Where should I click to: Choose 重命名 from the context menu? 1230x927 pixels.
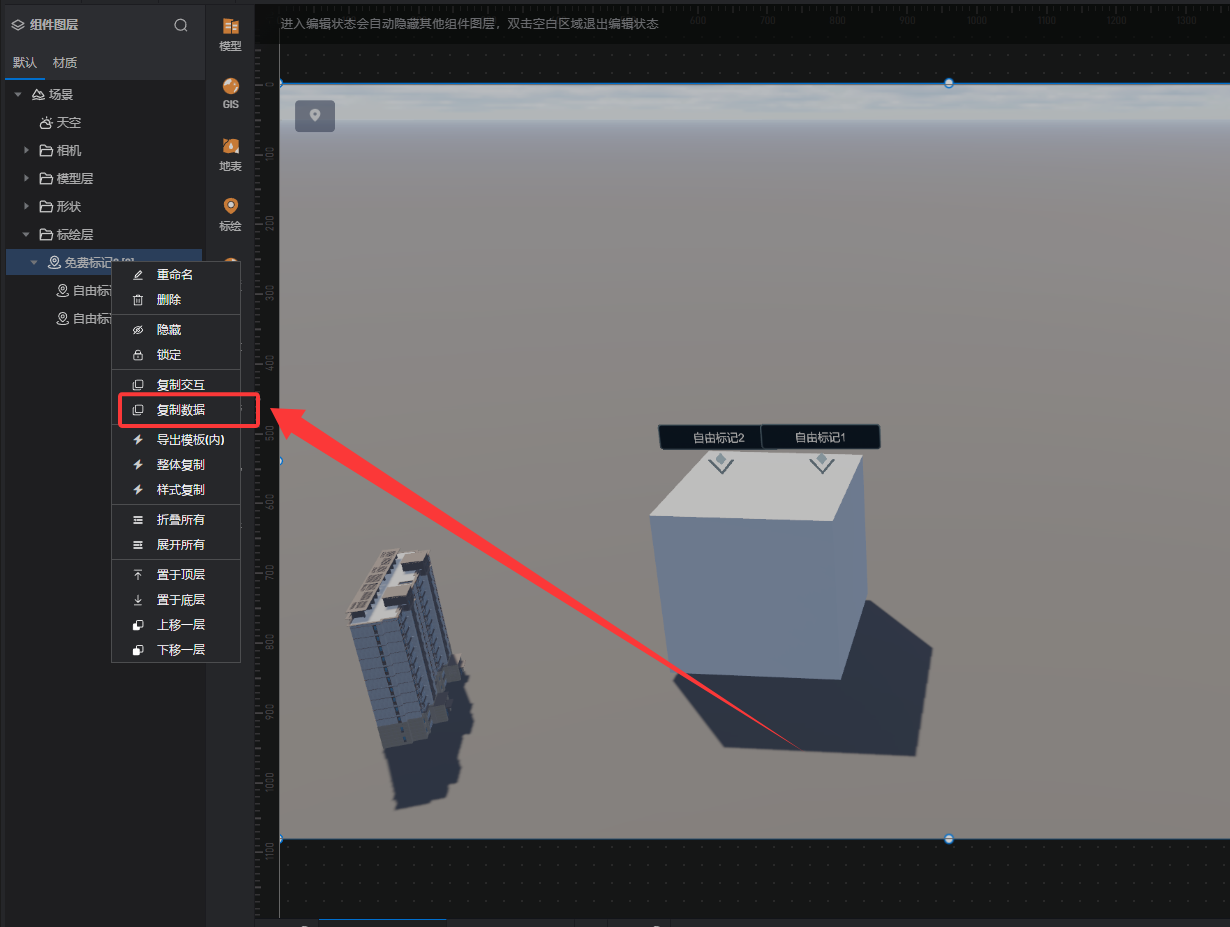point(176,274)
